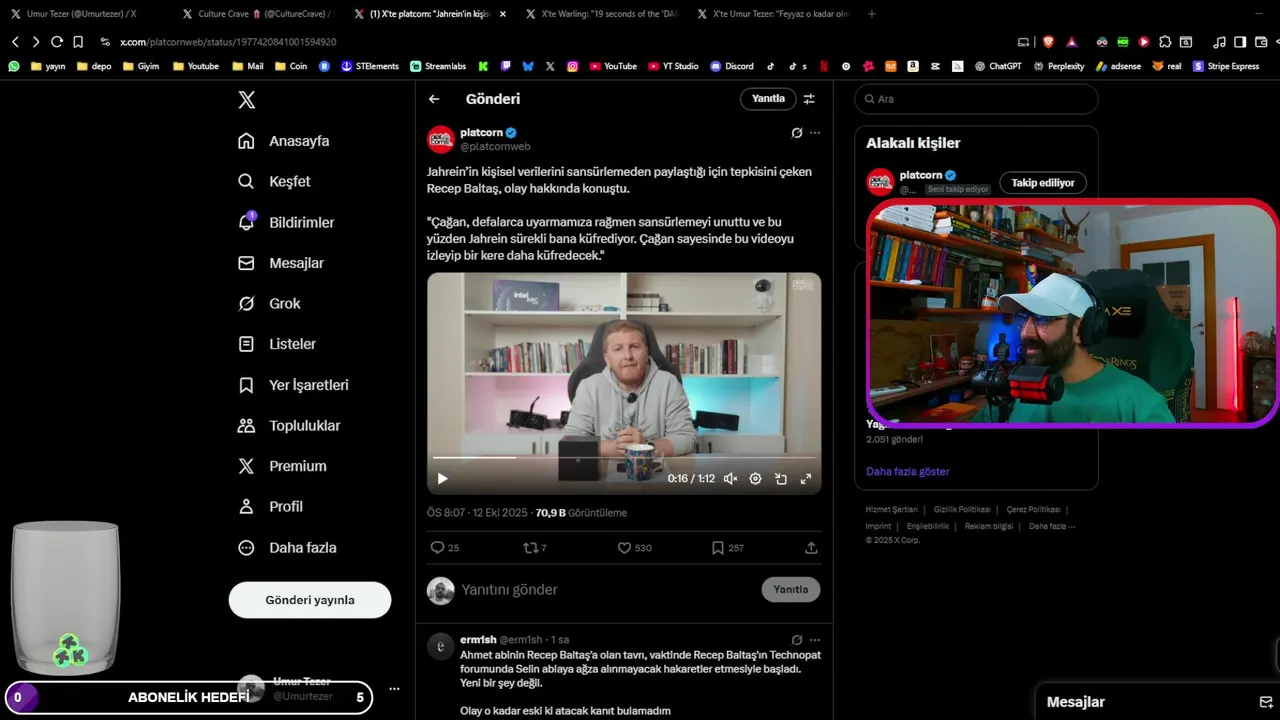Go to Anasayfa in the sidebar
Screen dimensions: 1280x720
click(283, 141)
